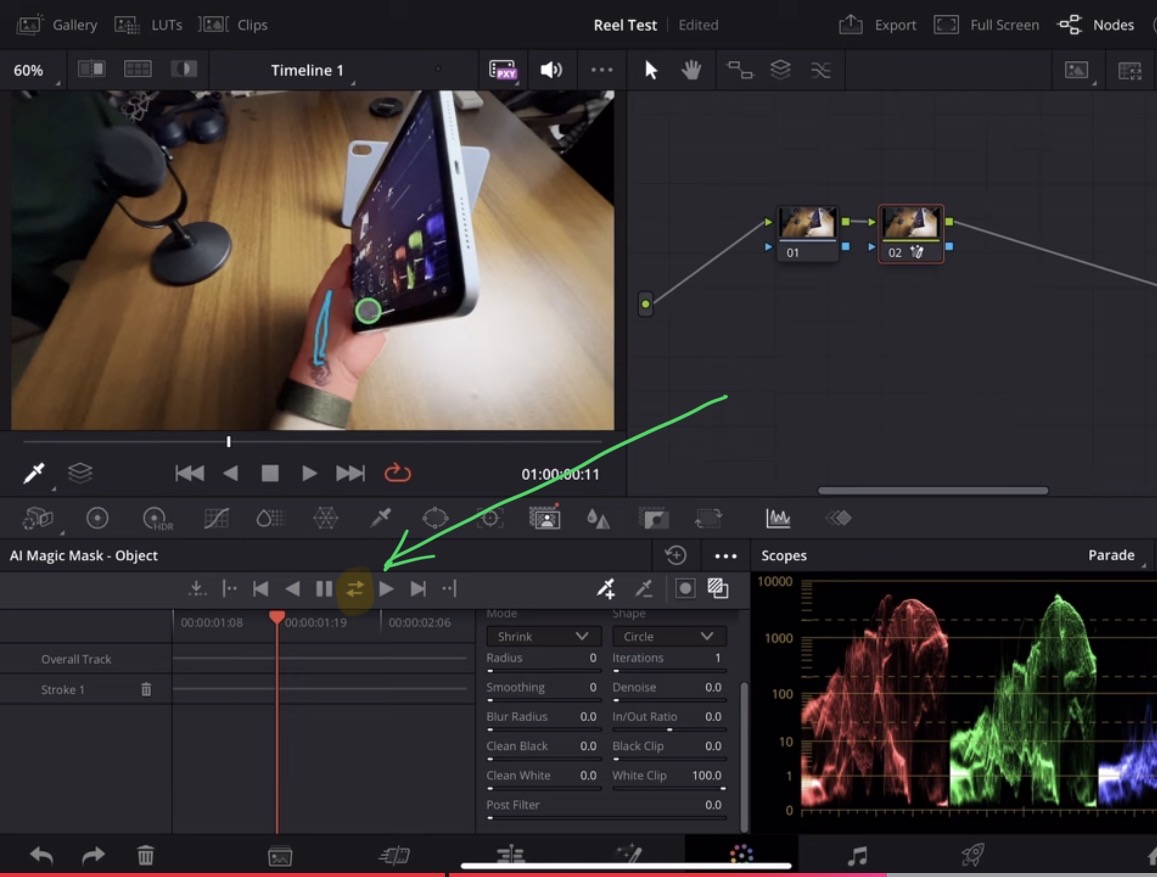
Task: Toggle the loop playback button
Action: tap(398, 473)
